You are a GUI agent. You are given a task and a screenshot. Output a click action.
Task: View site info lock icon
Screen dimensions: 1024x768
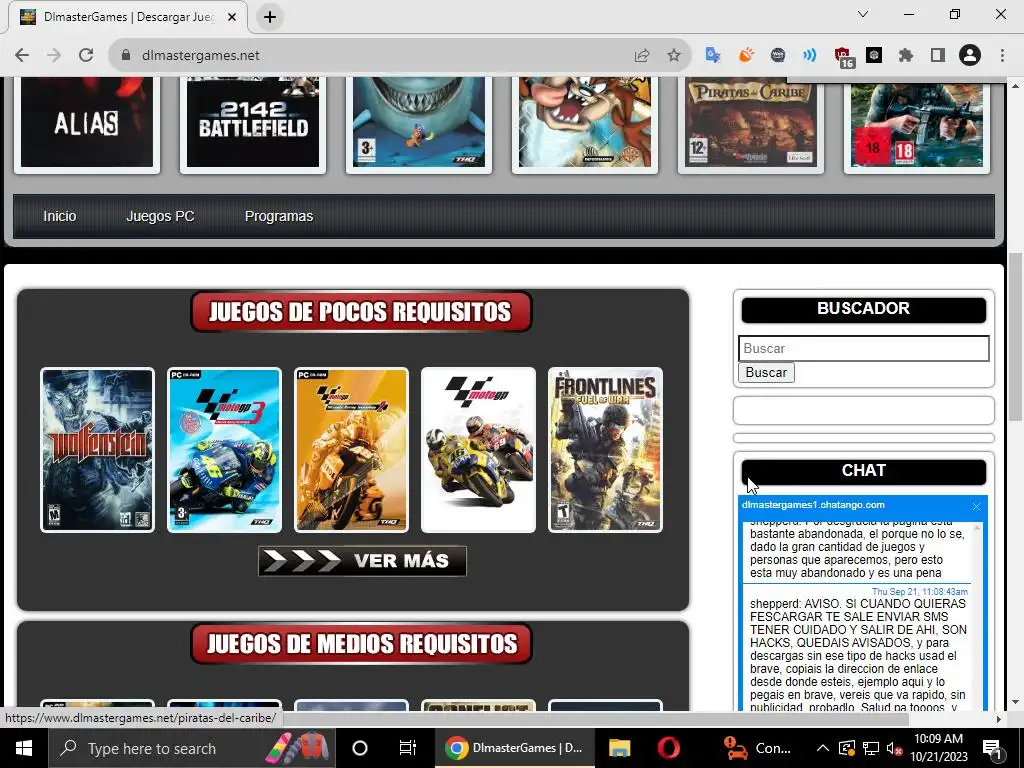click(126, 56)
